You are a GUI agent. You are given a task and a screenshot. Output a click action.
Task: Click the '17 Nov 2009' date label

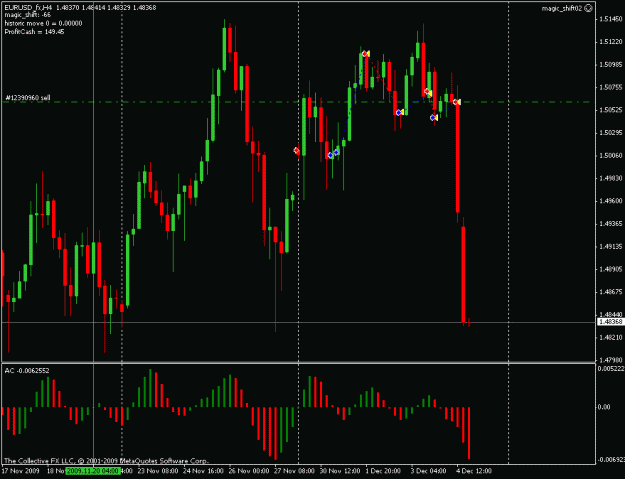tap(20, 471)
